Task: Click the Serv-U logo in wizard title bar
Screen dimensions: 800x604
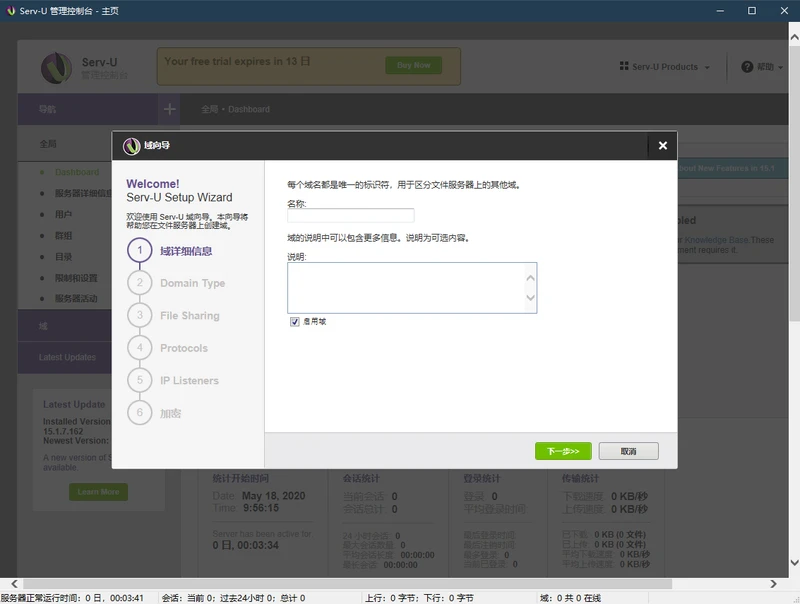Action: tap(131, 146)
